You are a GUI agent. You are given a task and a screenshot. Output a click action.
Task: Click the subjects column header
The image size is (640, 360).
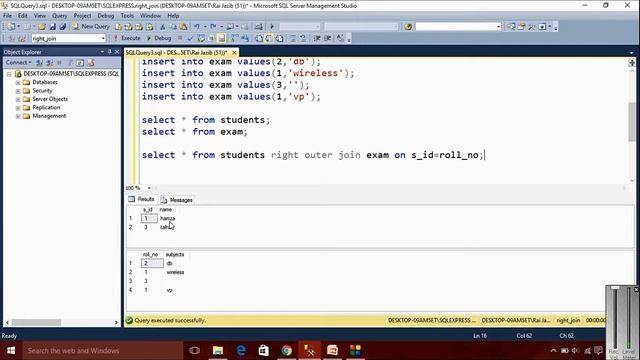click(x=175, y=254)
